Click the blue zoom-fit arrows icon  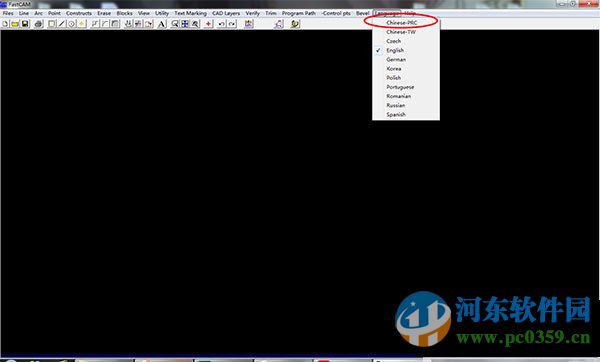pyautogui.click(x=185, y=24)
